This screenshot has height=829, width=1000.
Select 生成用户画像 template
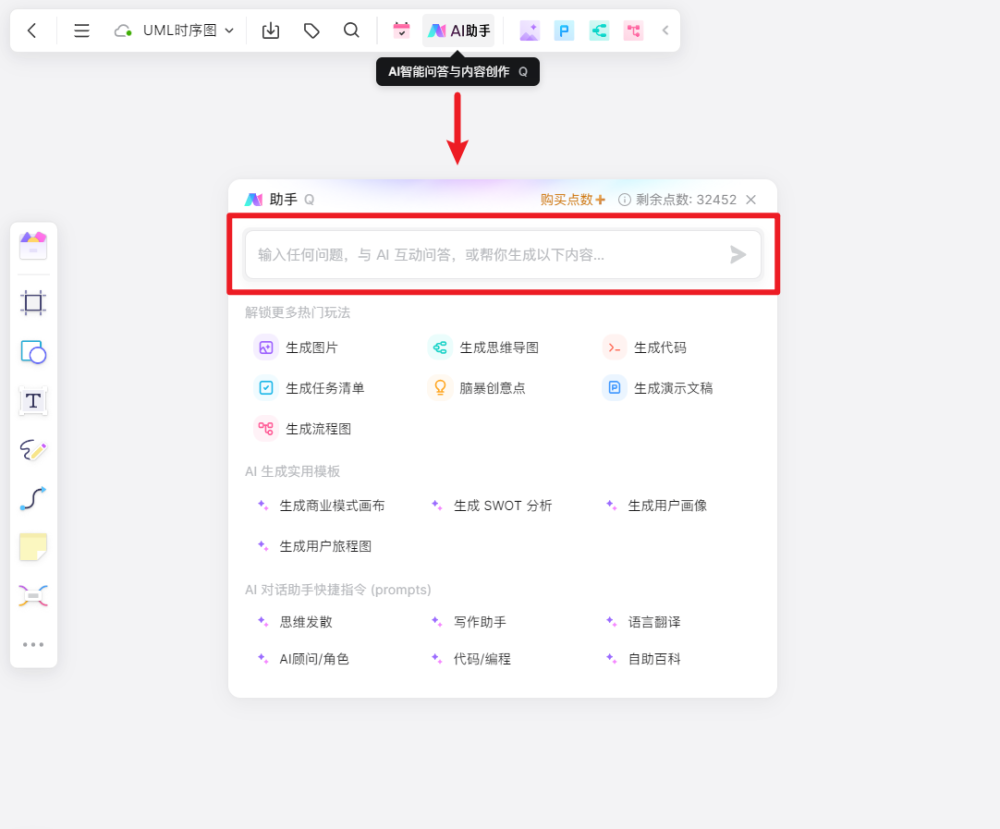657,506
